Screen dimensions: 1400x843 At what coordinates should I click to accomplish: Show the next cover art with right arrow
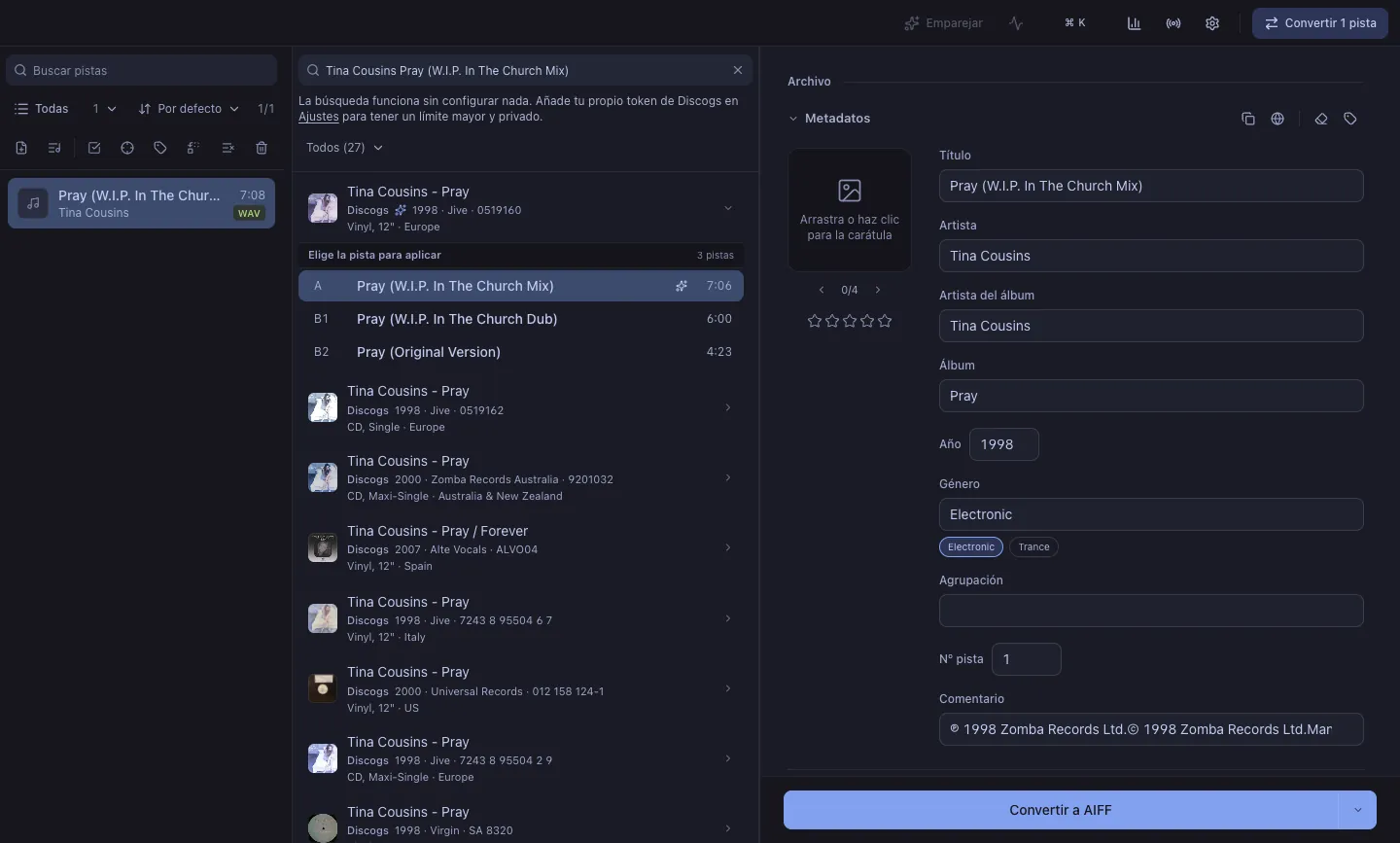[x=878, y=290]
